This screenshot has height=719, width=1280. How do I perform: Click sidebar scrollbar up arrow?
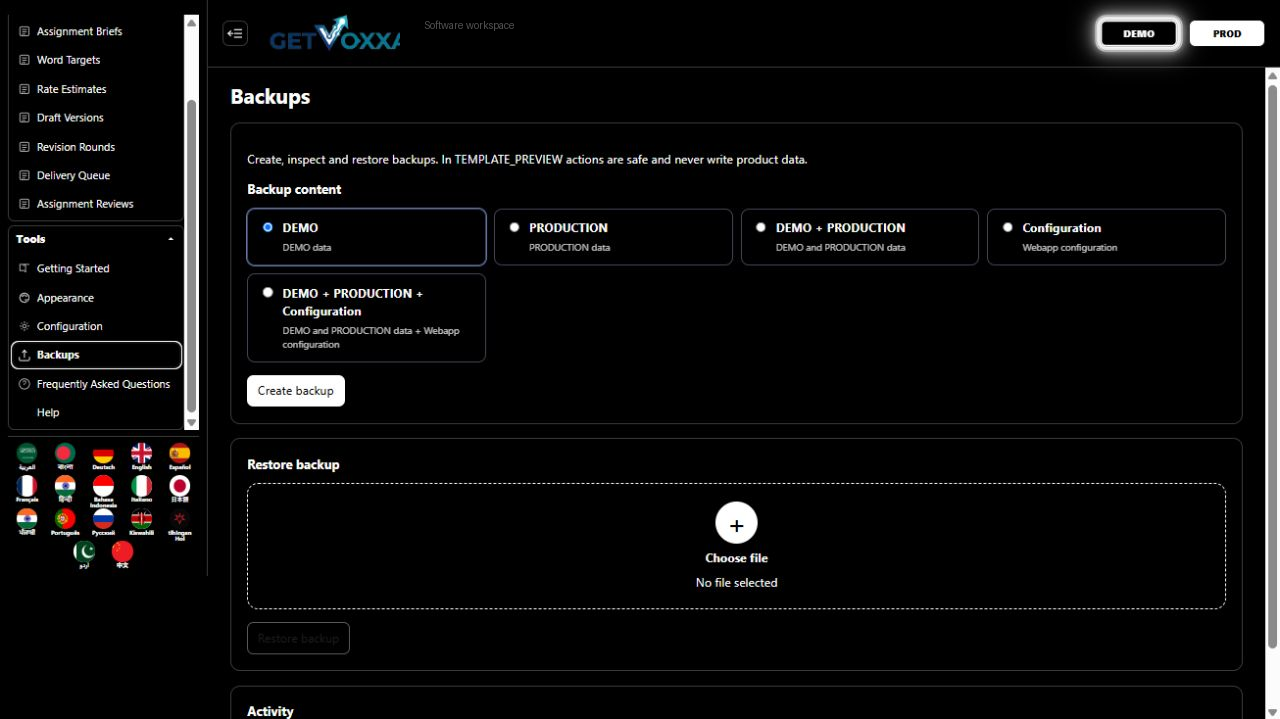tap(192, 22)
